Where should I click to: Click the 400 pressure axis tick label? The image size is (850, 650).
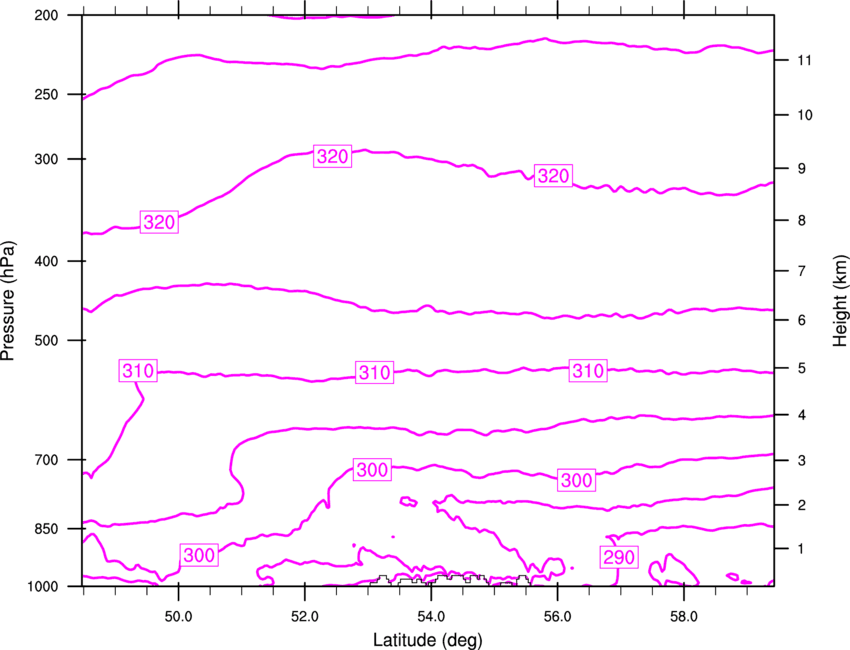pos(46,261)
